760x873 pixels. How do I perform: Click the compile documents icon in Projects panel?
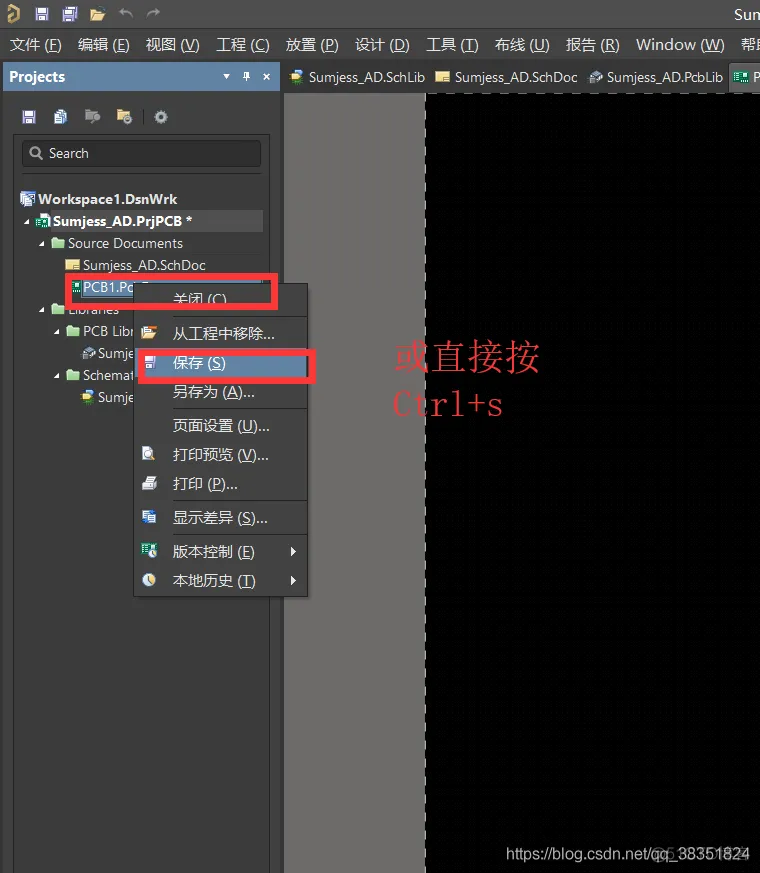coord(60,117)
